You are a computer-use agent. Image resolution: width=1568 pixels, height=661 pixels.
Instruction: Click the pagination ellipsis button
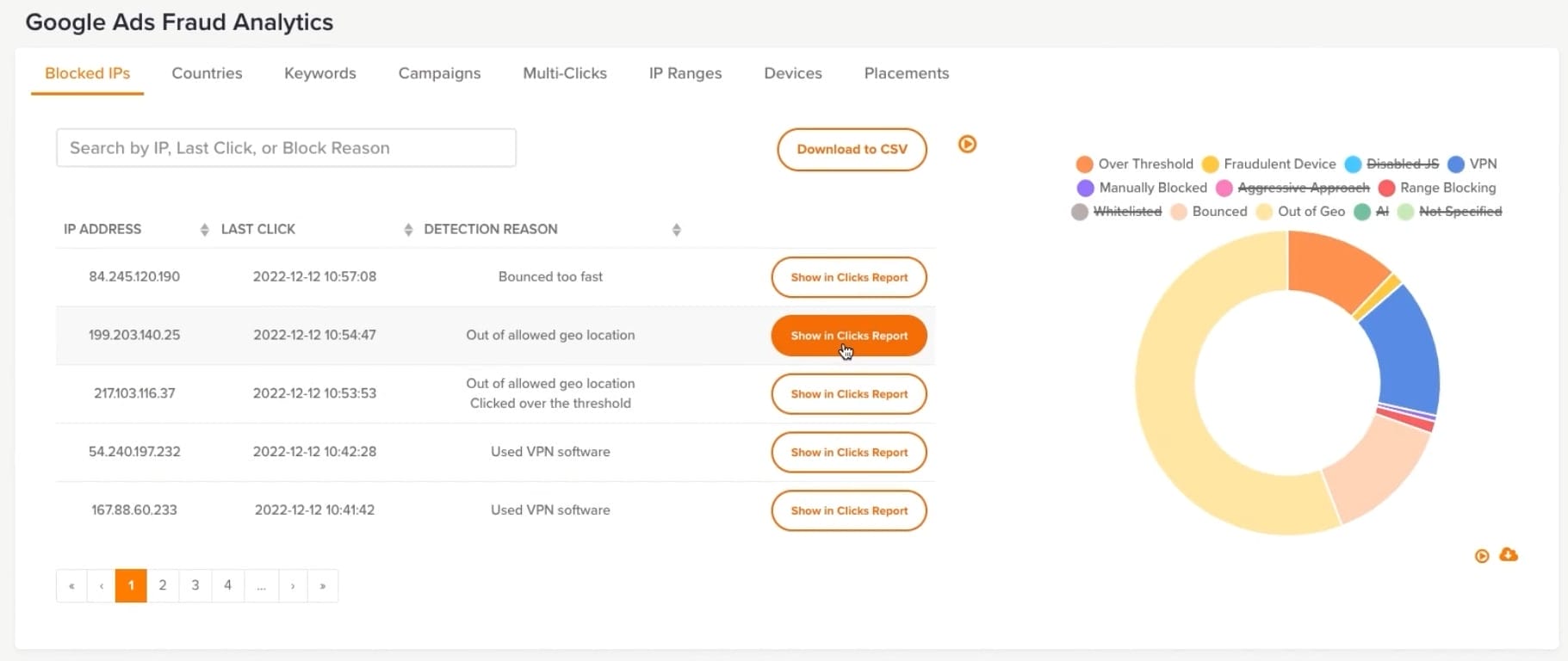point(261,586)
